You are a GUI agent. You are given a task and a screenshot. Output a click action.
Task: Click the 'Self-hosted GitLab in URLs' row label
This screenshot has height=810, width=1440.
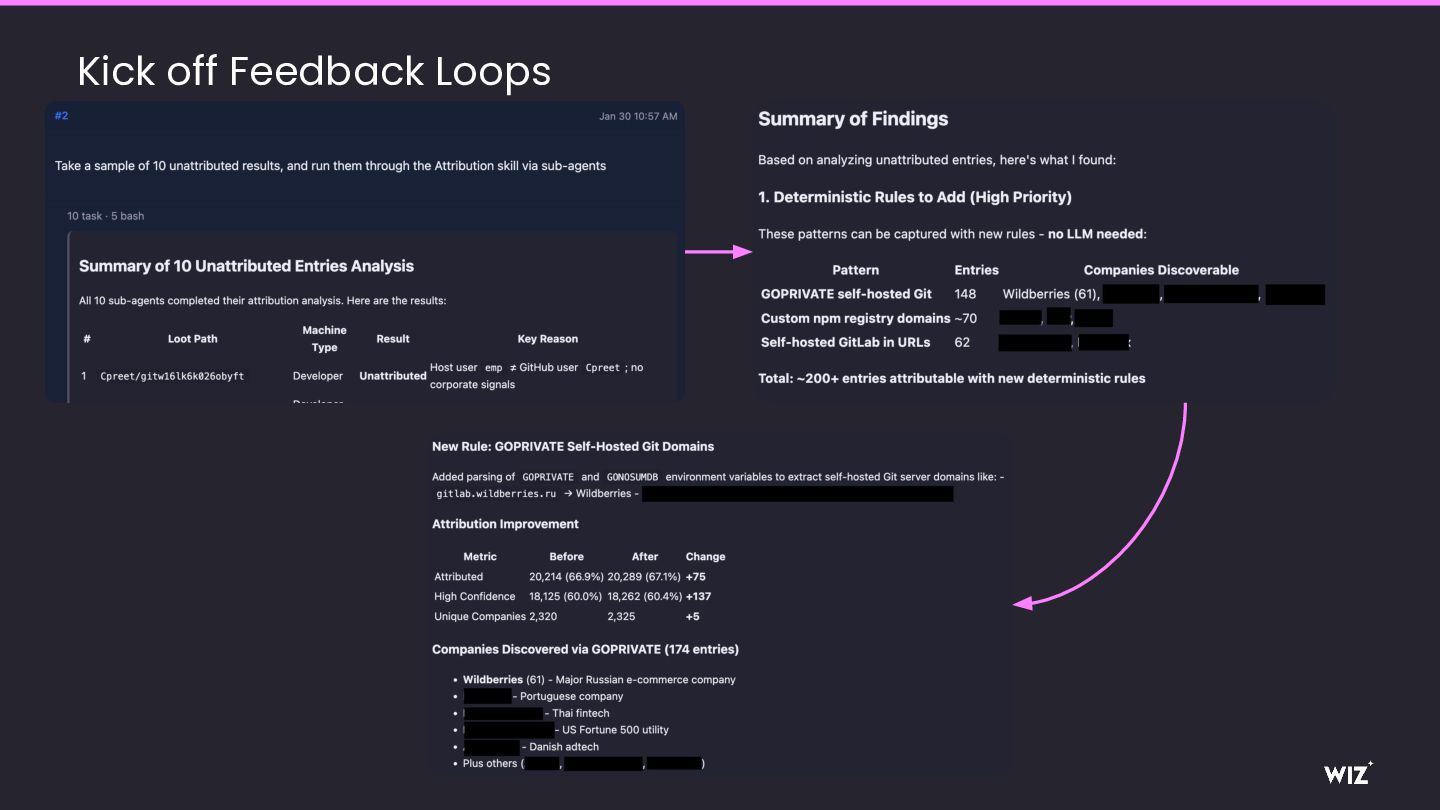point(846,342)
